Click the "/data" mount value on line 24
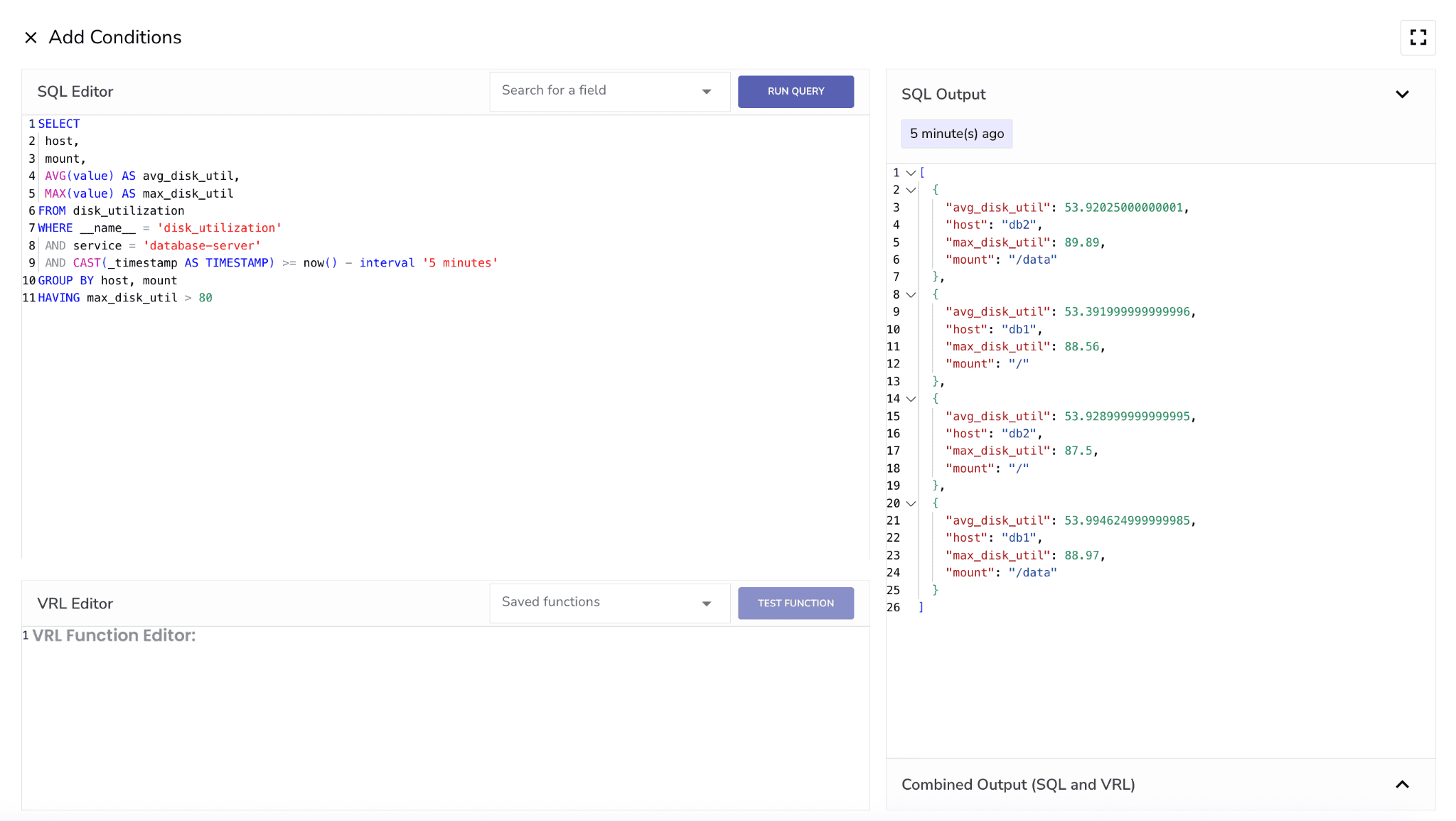The height and width of the screenshot is (821, 1456). (1032, 573)
